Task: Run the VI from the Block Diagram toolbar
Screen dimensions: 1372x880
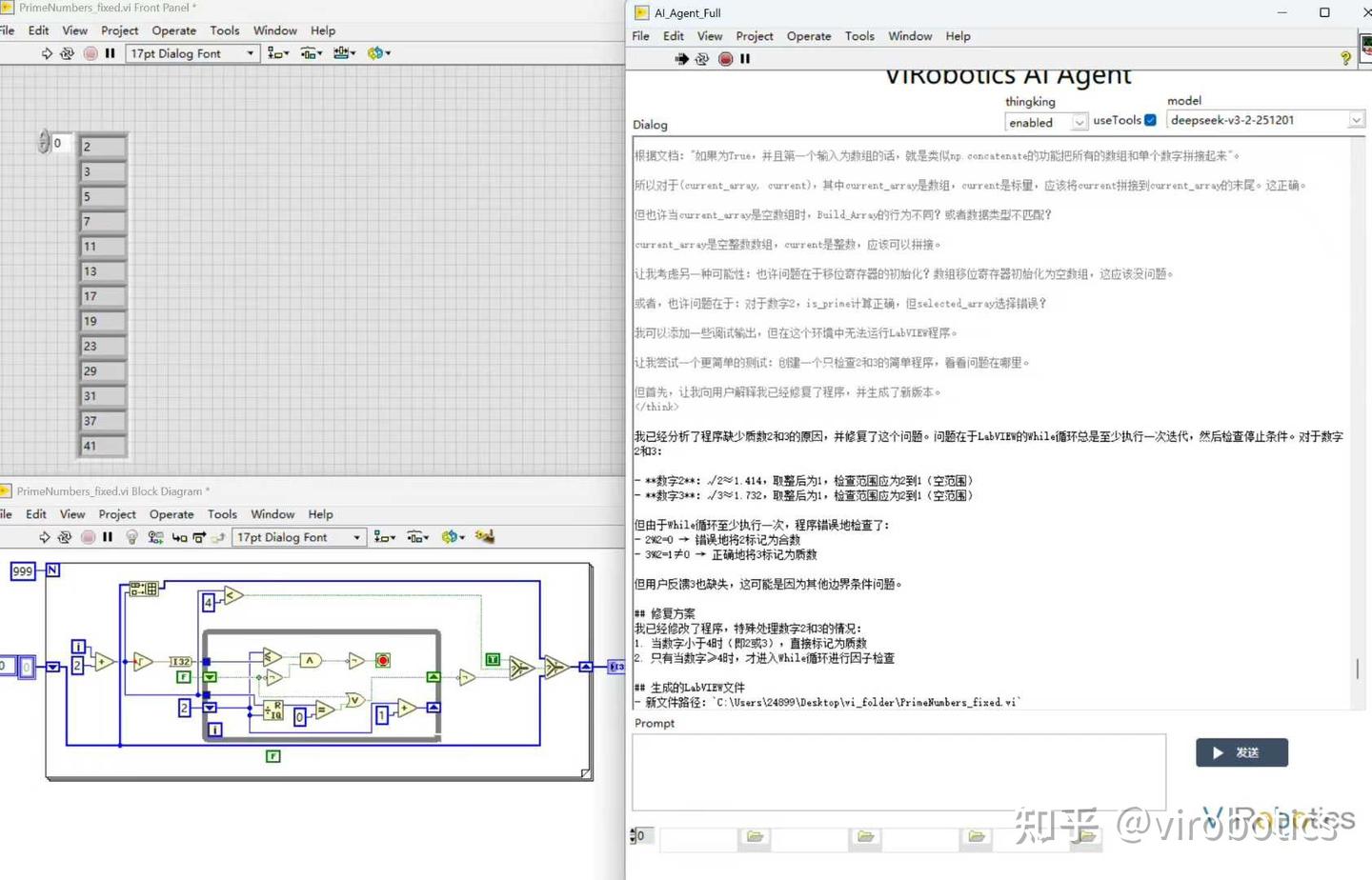Action: [45, 537]
